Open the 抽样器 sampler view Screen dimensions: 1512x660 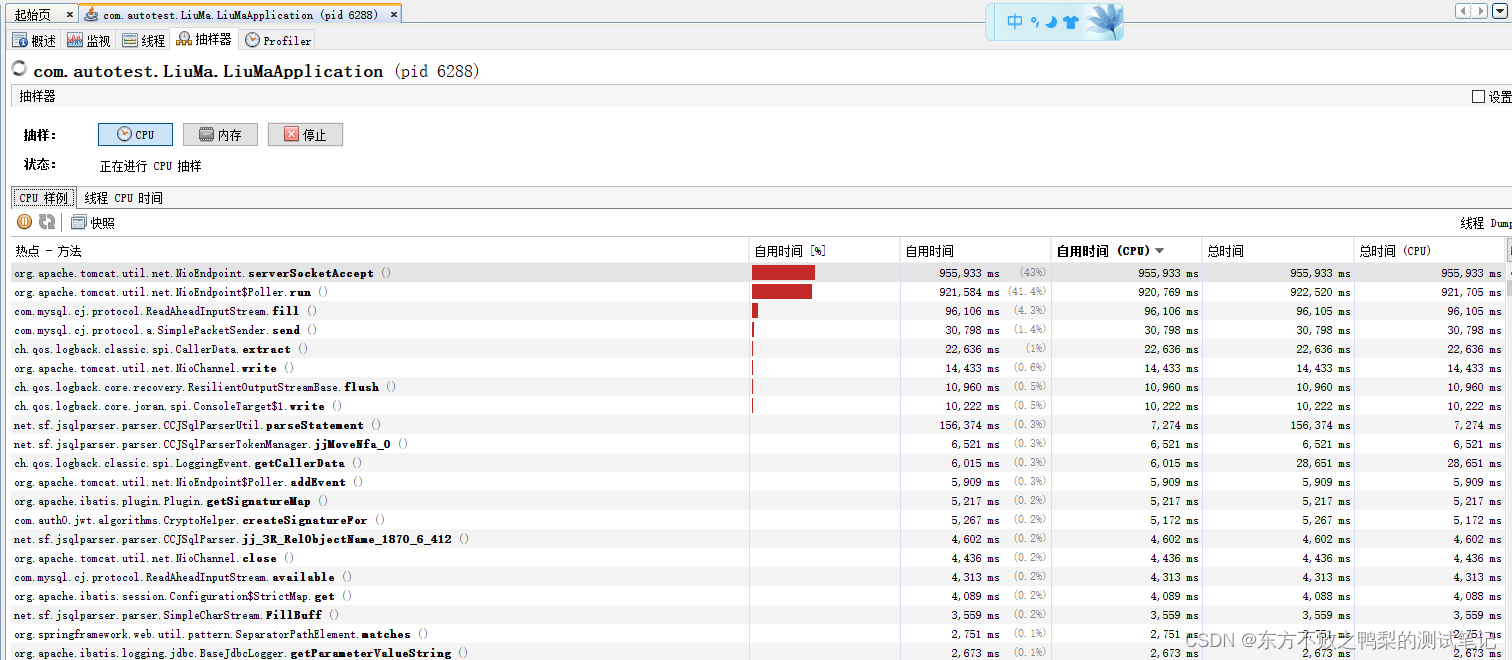204,40
